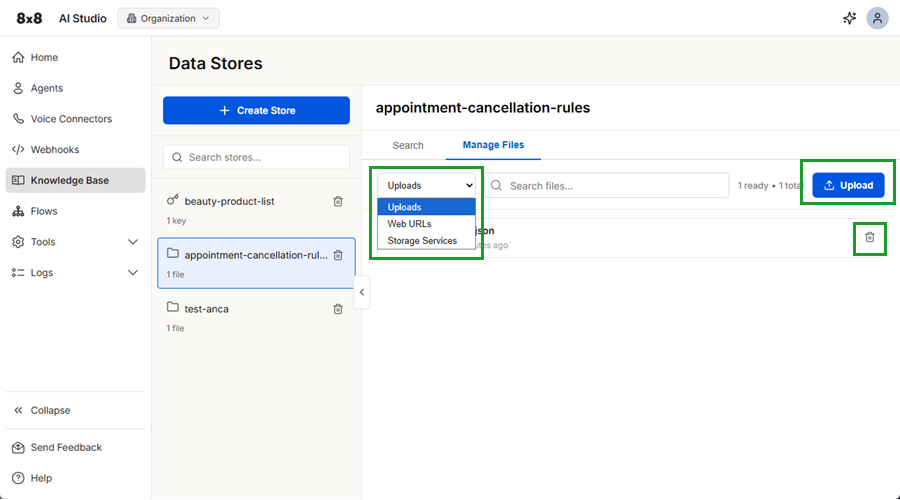Open Voice Connectors page
900x500 pixels.
point(71,119)
